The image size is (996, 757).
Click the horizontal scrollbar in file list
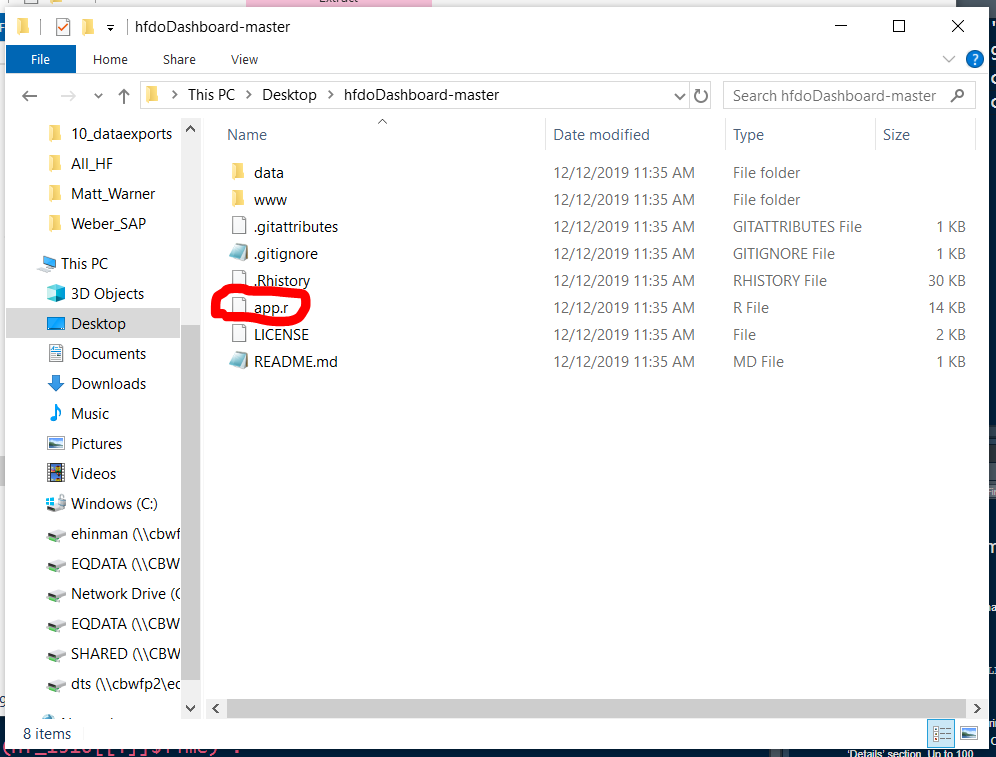coord(580,708)
